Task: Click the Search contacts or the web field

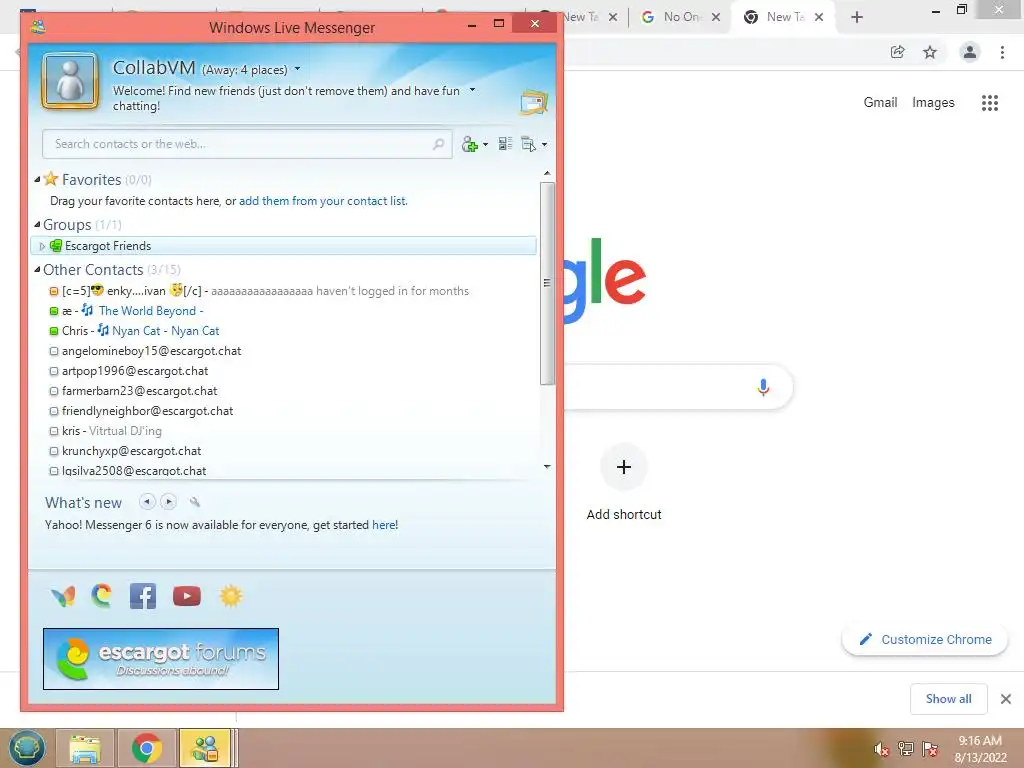Action: (247, 144)
